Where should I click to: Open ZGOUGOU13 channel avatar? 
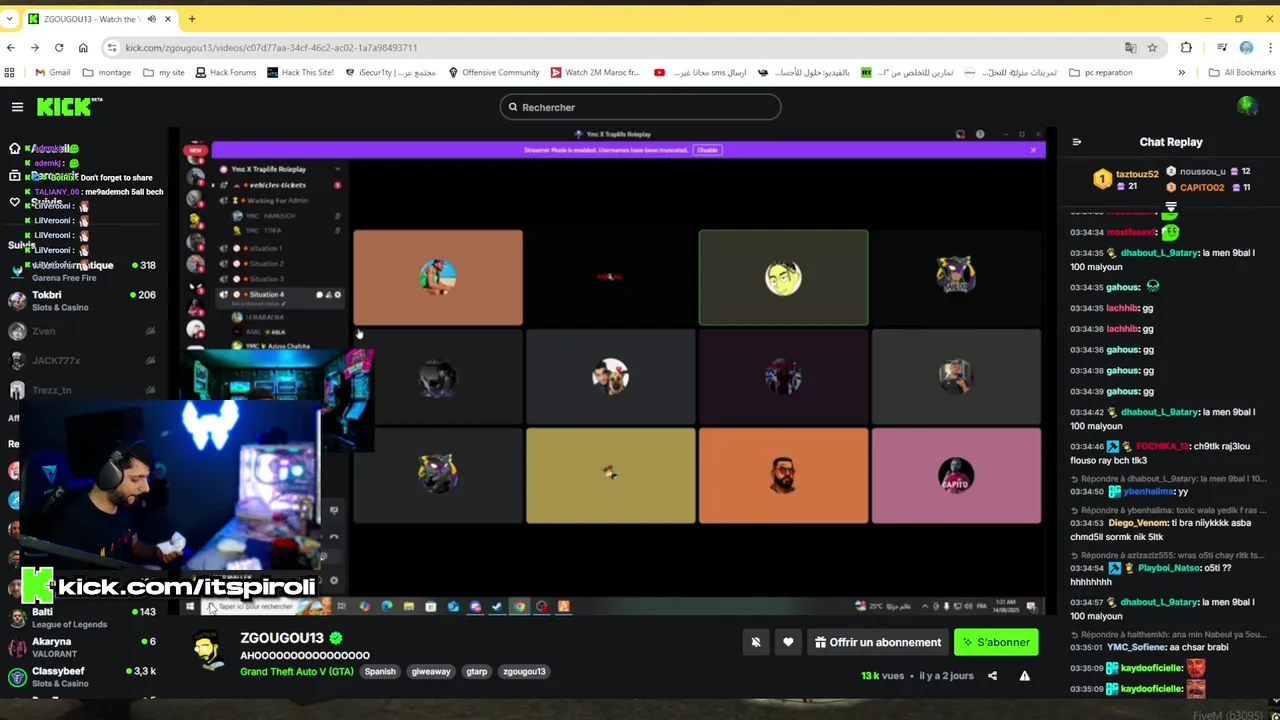208,651
